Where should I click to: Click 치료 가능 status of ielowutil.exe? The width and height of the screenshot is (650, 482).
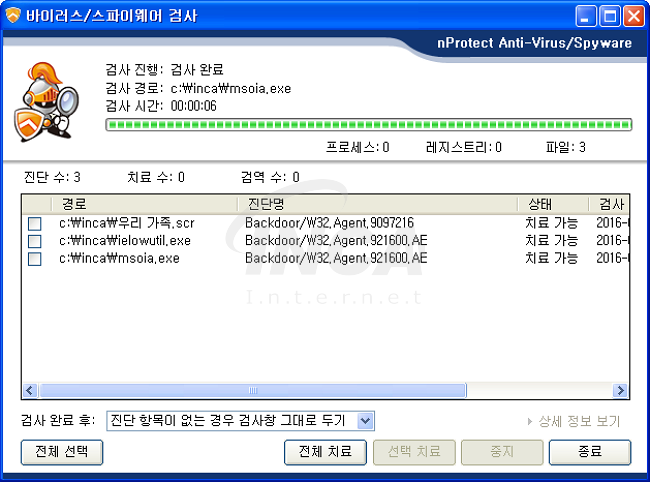click(551, 241)
